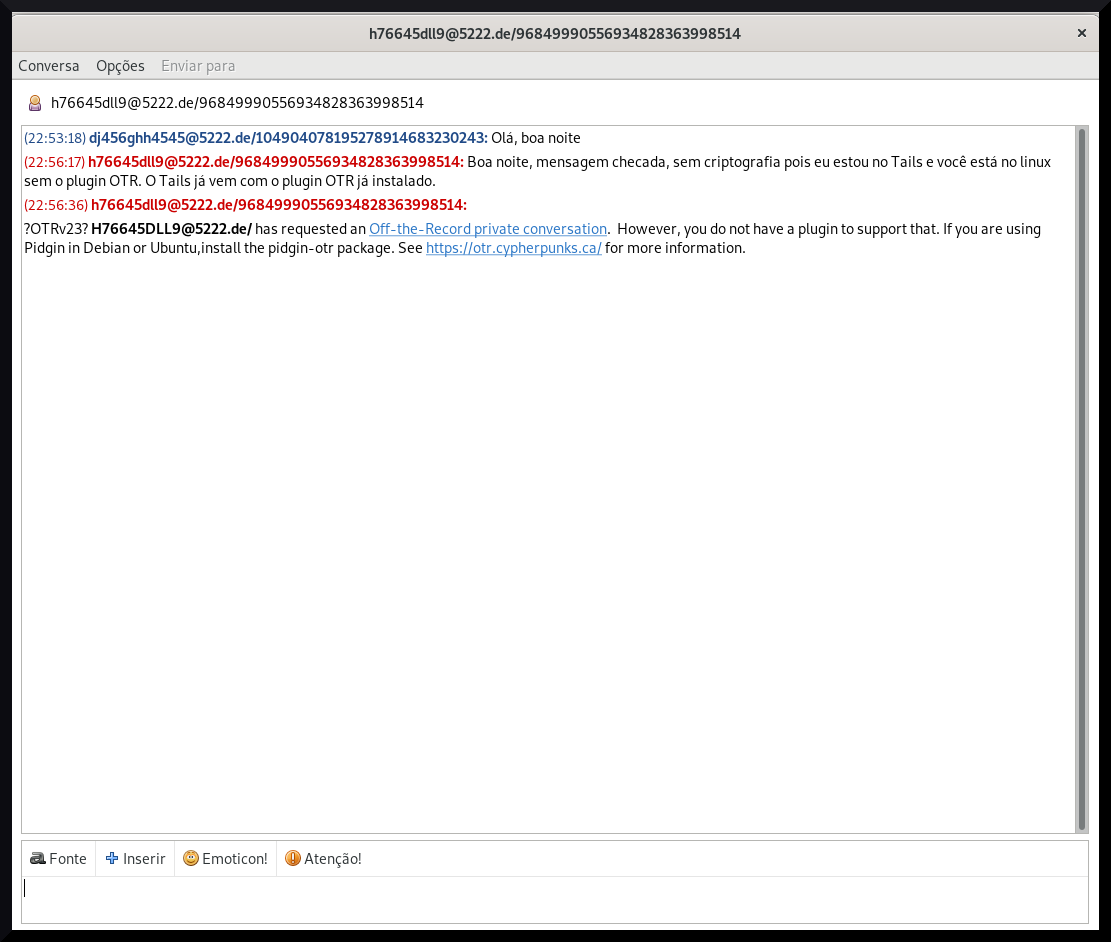Screen dimensions: 1111x942
Task: Click the 22:53:18 timestamp
Action: click(55, 138)
